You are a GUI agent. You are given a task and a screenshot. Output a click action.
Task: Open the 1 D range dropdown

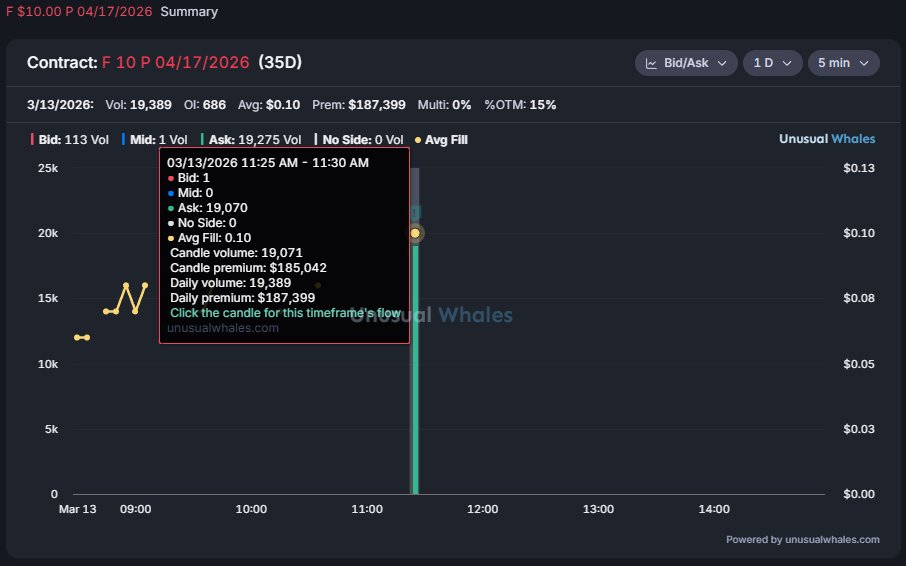(x=773, y=63)
